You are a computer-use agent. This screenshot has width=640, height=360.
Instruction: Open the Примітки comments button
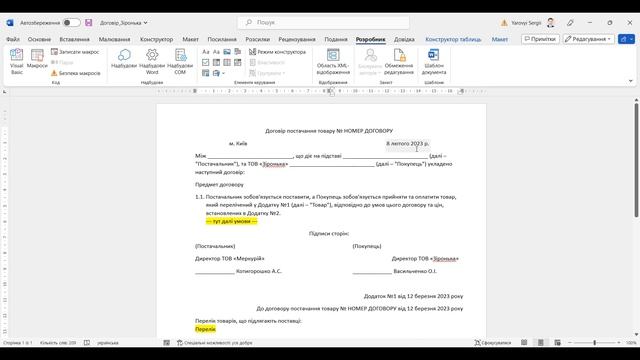point(540,39)
